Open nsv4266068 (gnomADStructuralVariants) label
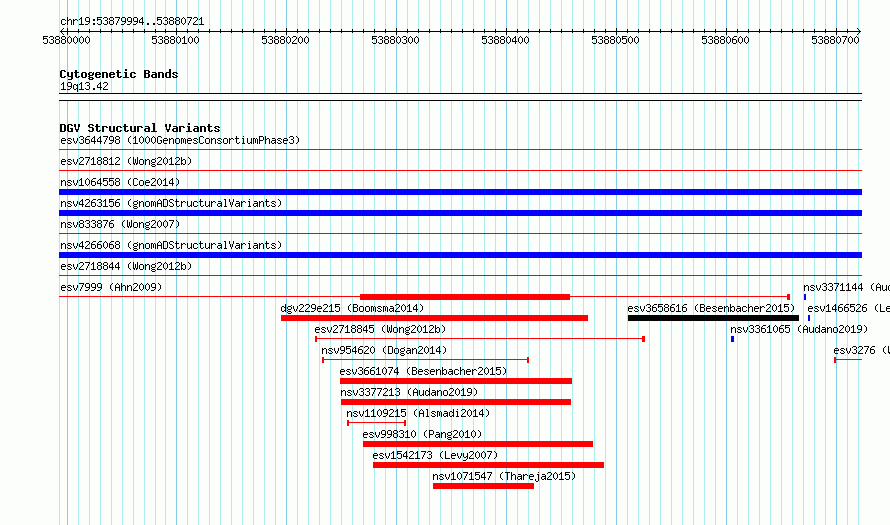 point(171,245)
